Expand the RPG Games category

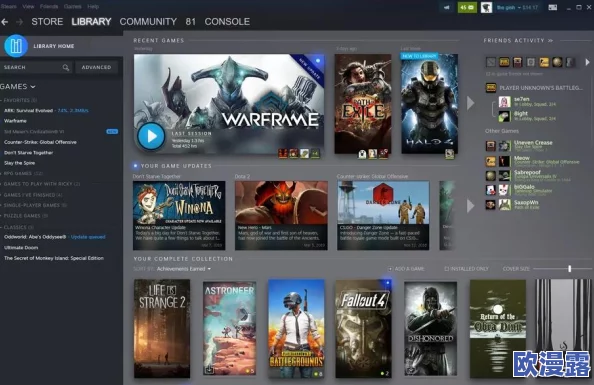tap(22, 174)
